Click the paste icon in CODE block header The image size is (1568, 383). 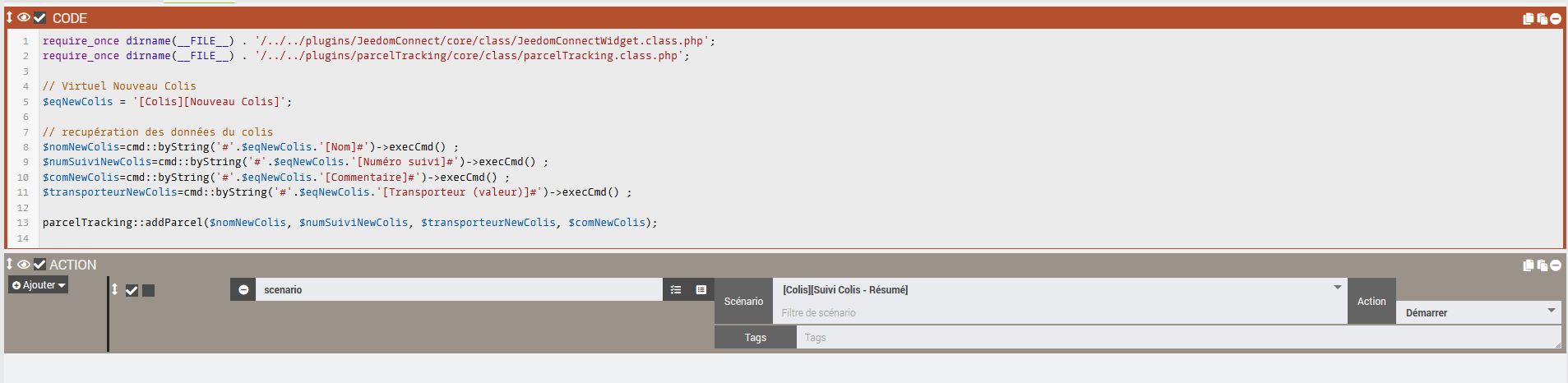click(1542, 18)
